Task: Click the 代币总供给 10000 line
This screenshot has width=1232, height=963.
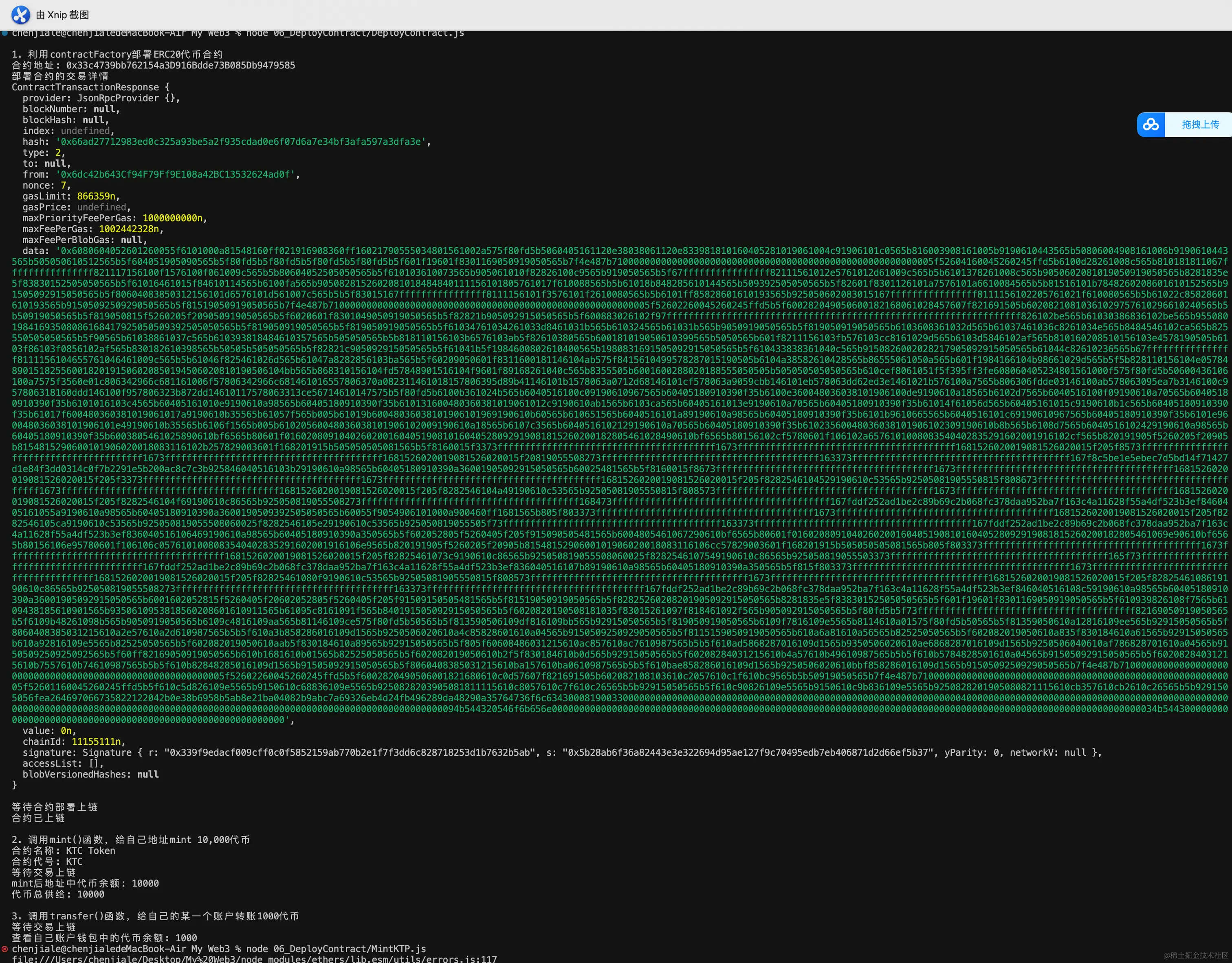Action: pos(57,894)
